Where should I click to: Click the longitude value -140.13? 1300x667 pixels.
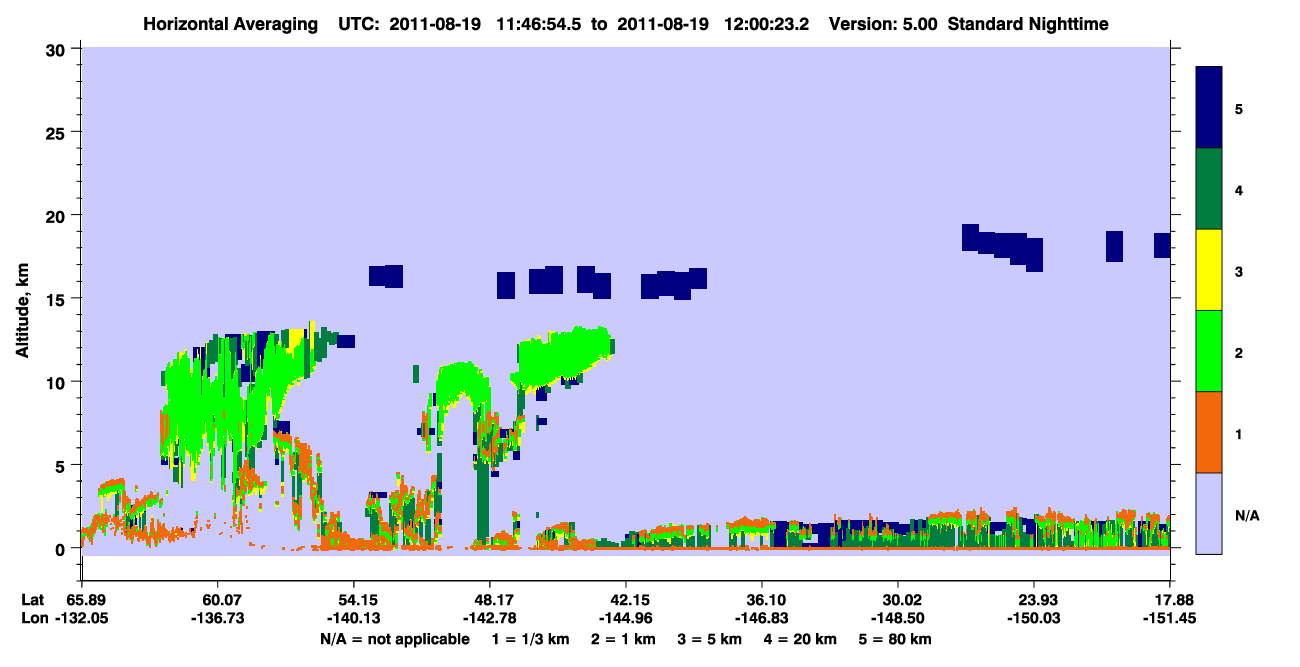353,619
